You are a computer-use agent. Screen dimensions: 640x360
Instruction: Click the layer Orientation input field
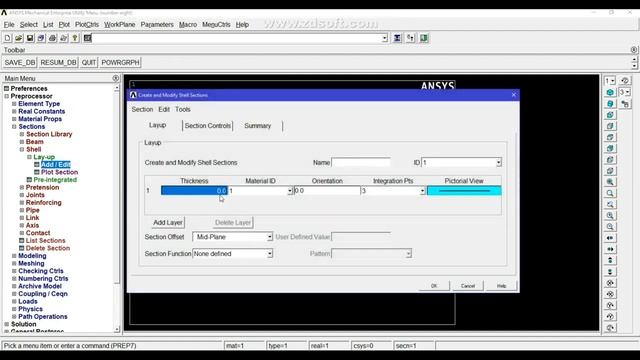pos(327,191)
